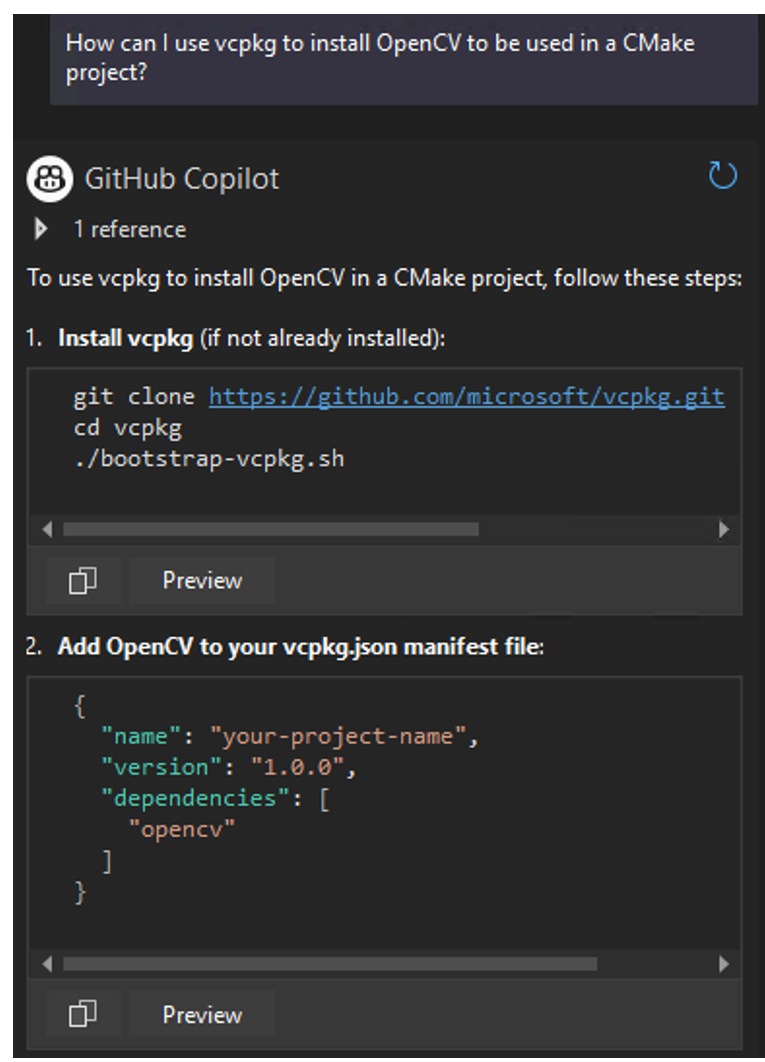Open the "1 reference" label
The image size is (765, 1062).
click(129, 229)
